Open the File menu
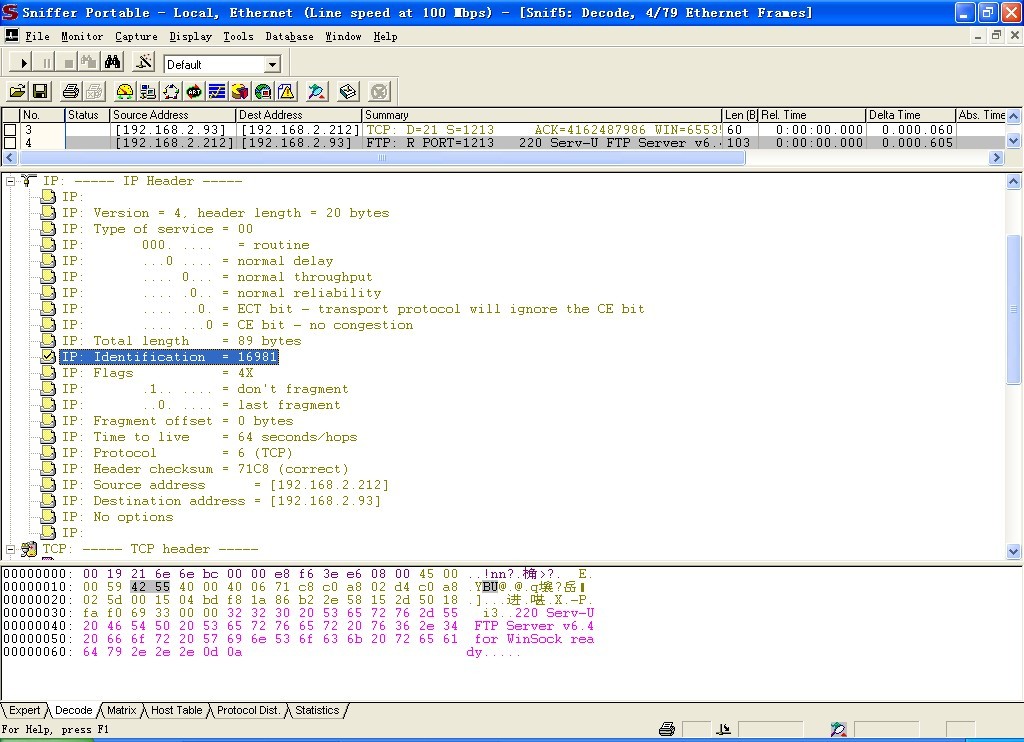 pos(37,36)
